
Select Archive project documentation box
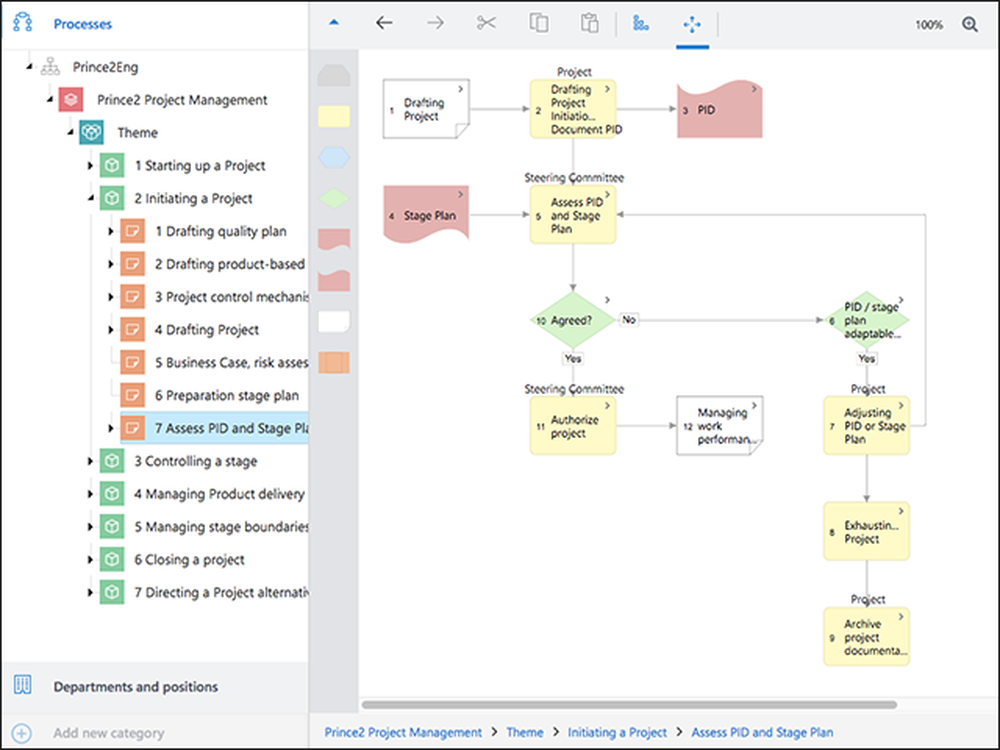[x=866, y=636]
